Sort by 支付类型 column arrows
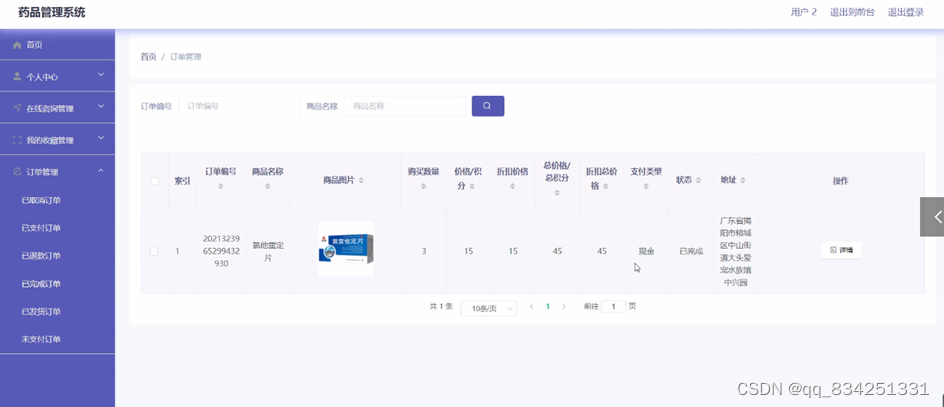The image size is (944, 407). click(x=646, y=186)
